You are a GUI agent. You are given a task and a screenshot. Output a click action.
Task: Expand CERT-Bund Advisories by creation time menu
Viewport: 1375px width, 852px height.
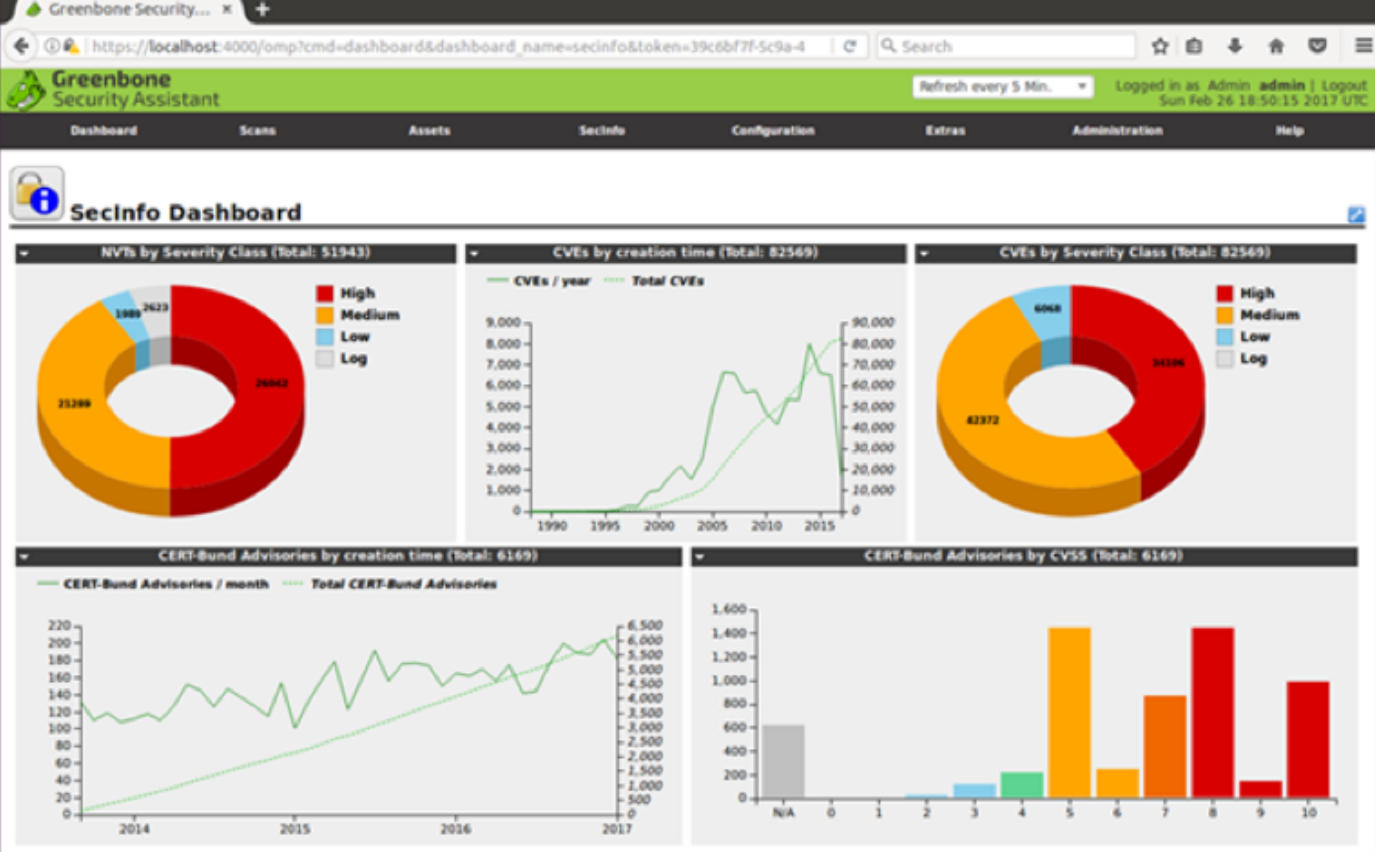point(24,557)
